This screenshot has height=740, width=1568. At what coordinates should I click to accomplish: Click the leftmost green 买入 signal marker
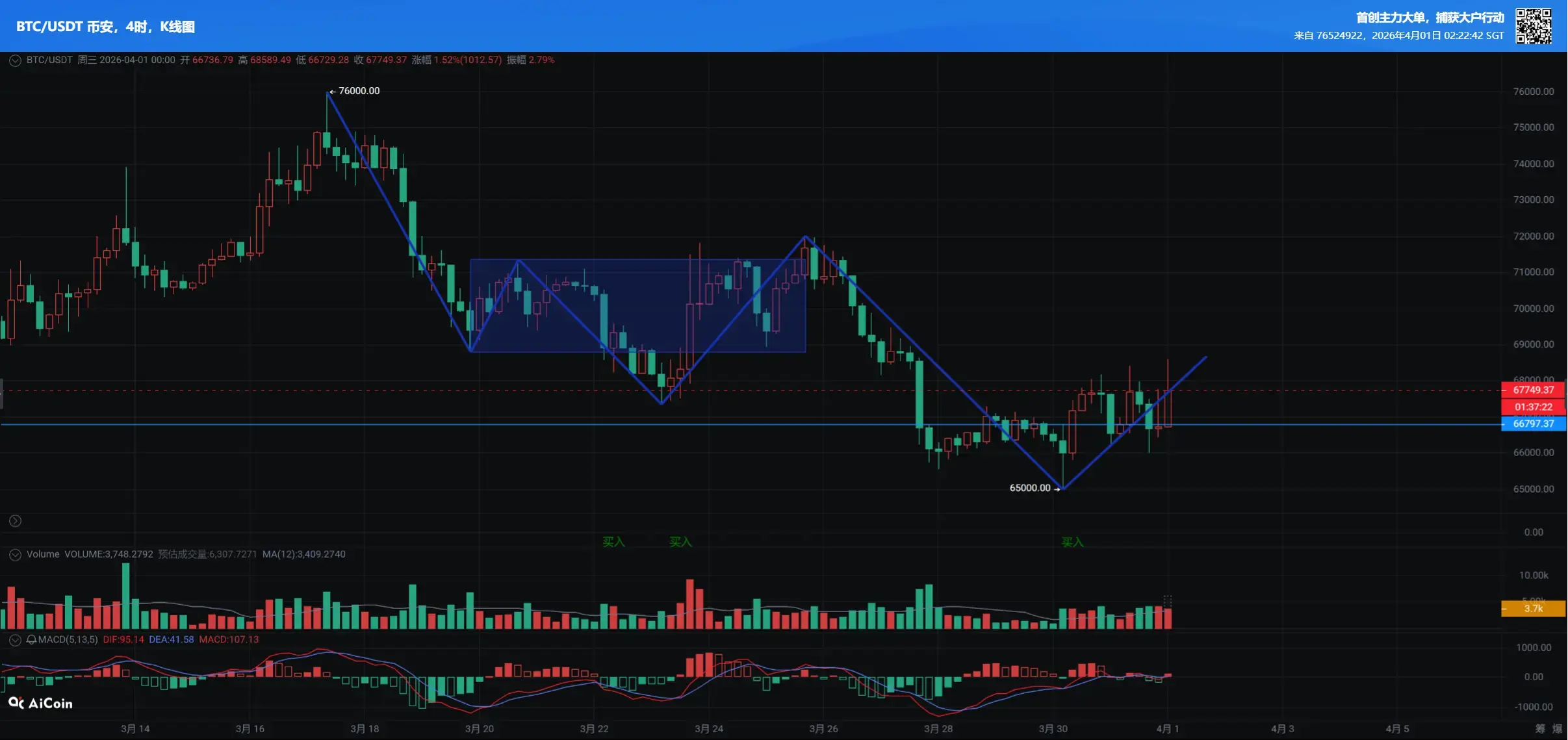[613, 542]
